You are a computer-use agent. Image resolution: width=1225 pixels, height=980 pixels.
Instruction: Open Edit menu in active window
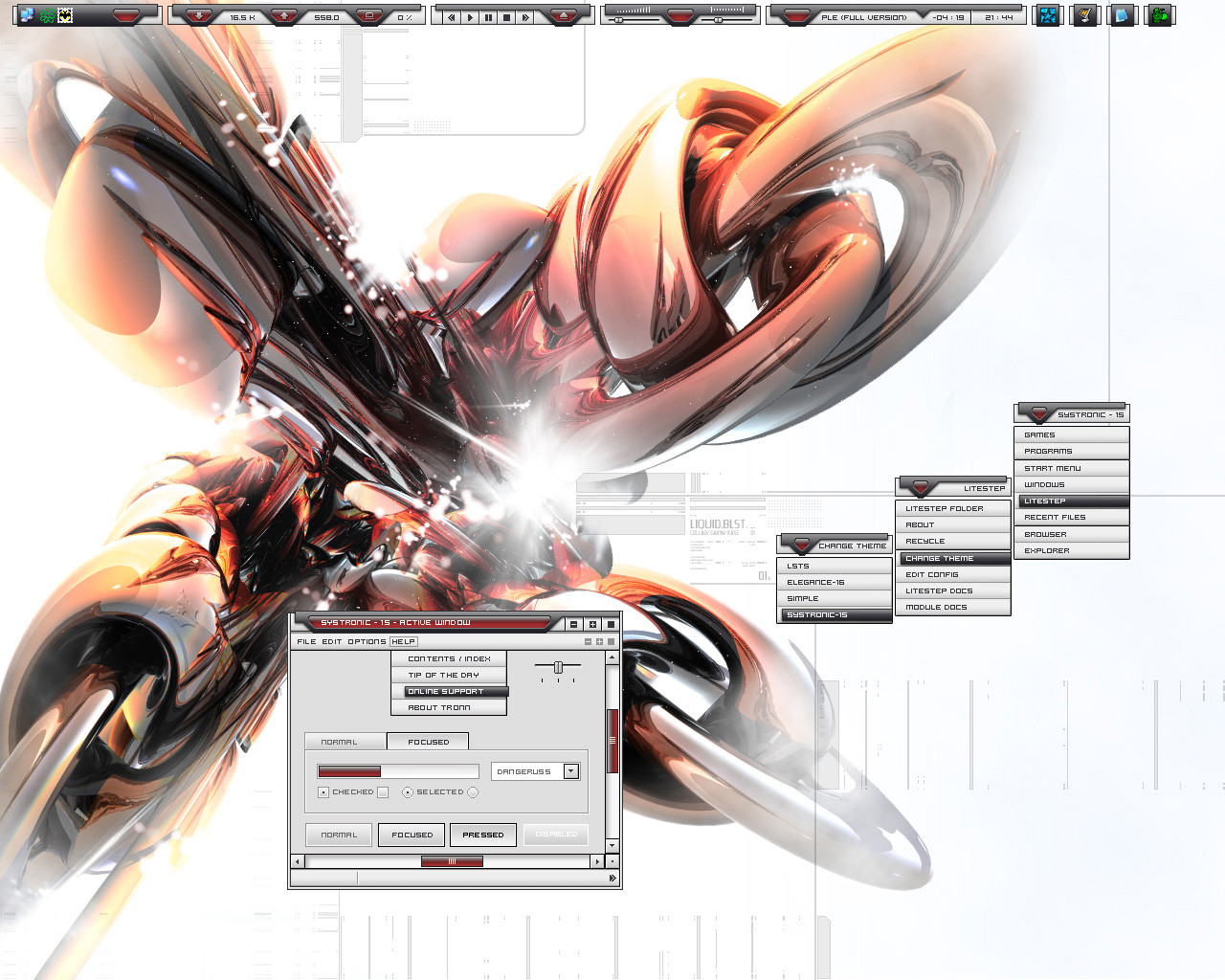click(332, 641)
